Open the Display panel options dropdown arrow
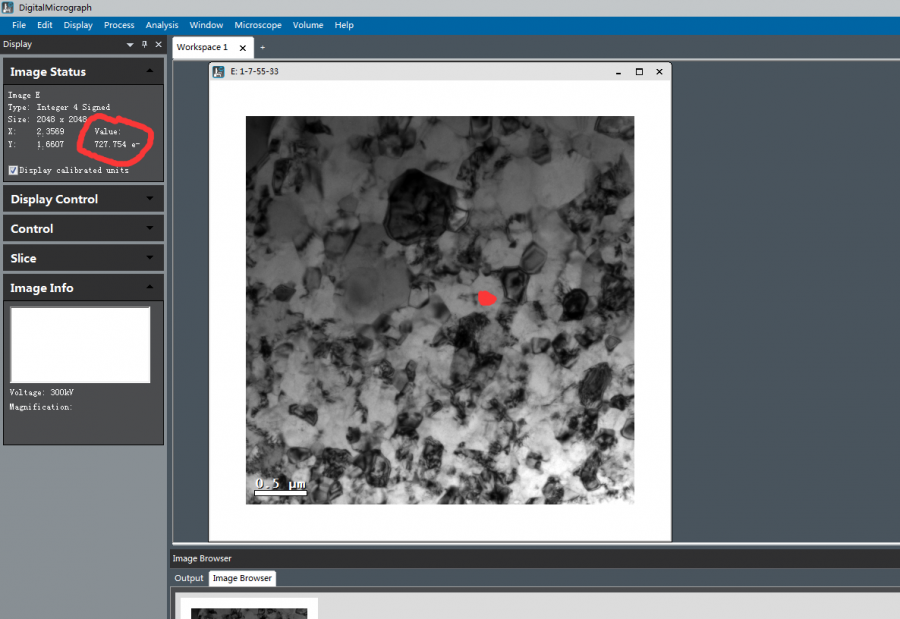This screenshot has height=619, width=900. tap(130, 45)
